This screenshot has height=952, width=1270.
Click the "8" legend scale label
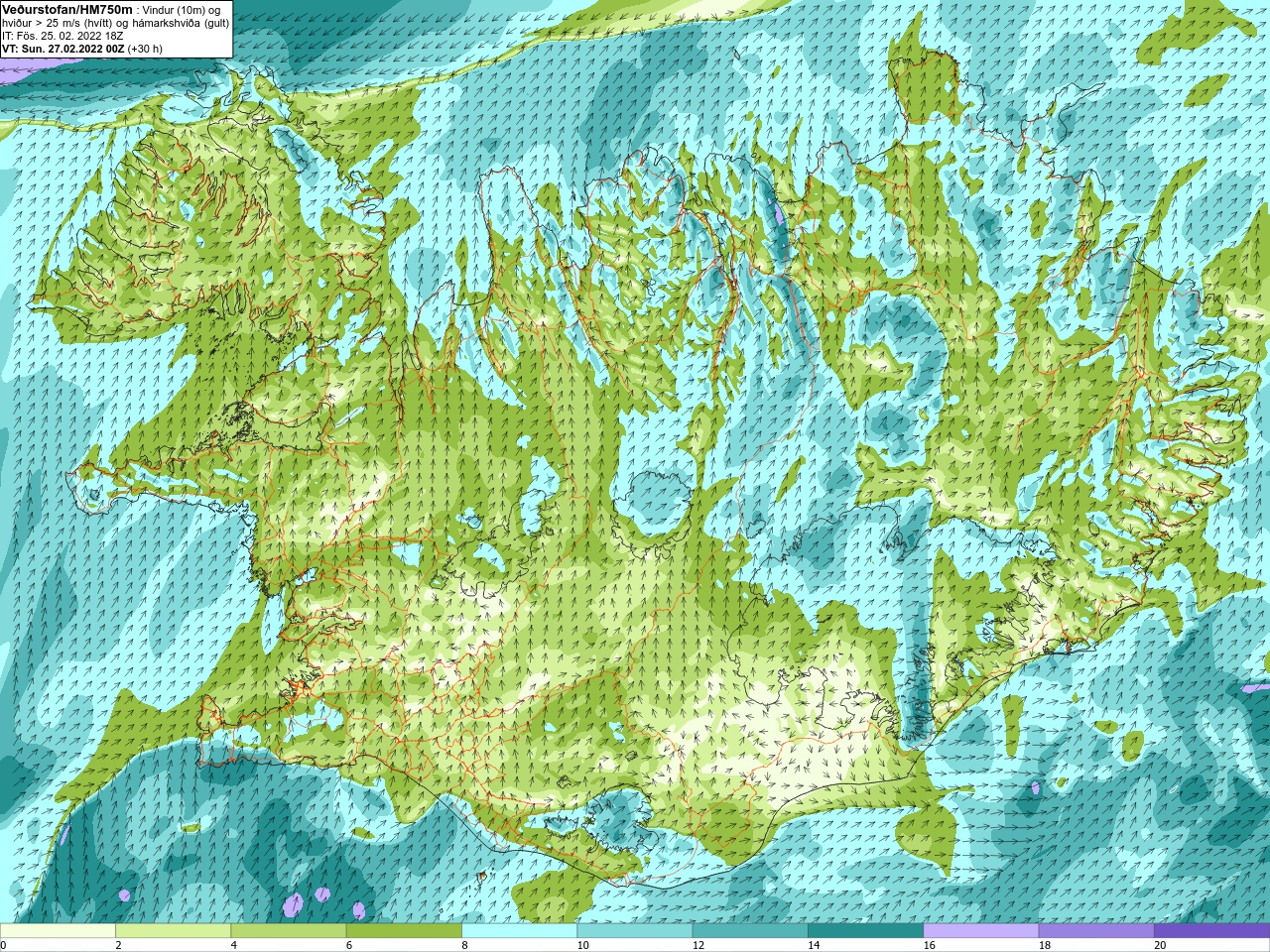464,945
